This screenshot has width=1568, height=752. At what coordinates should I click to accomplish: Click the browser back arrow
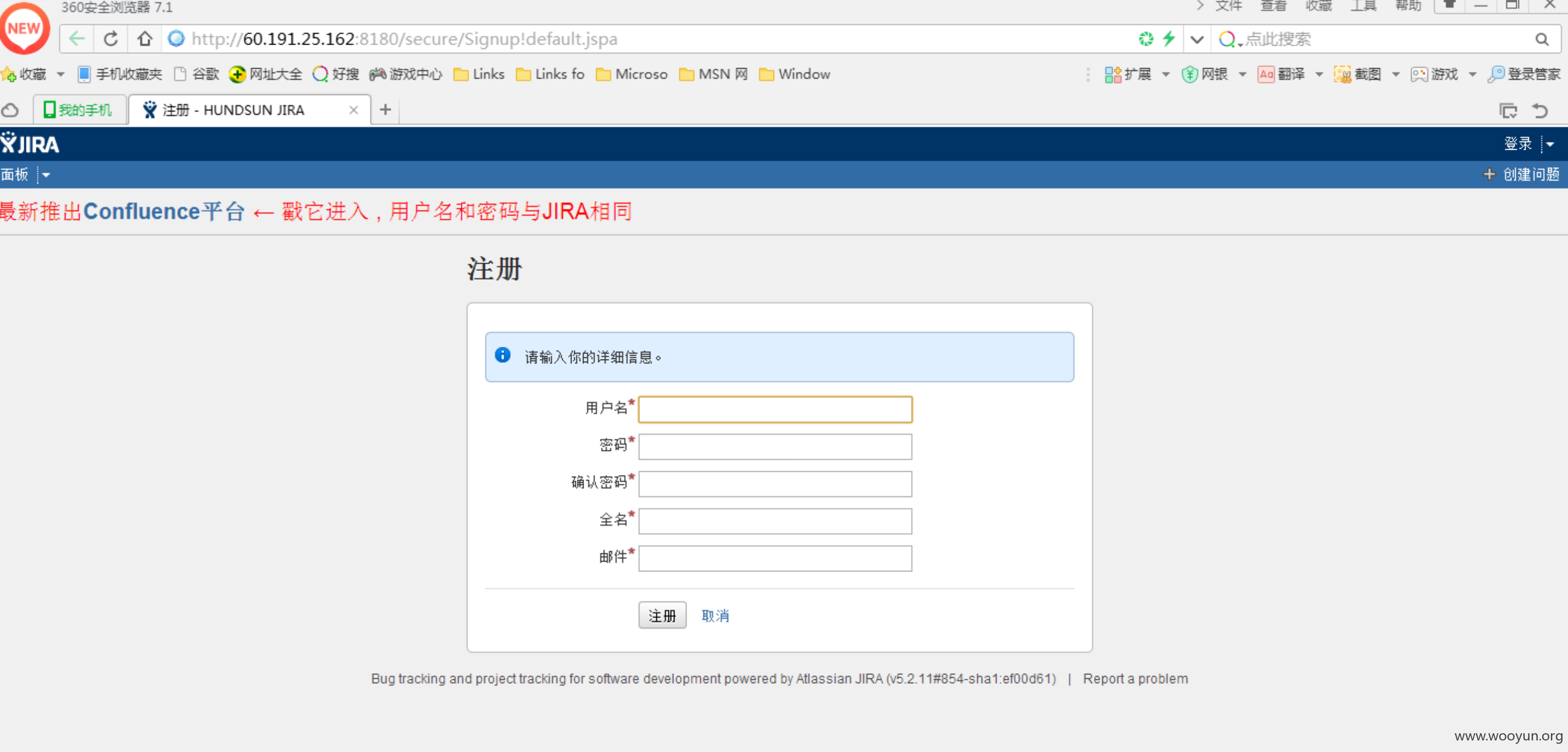click(77, 39)
